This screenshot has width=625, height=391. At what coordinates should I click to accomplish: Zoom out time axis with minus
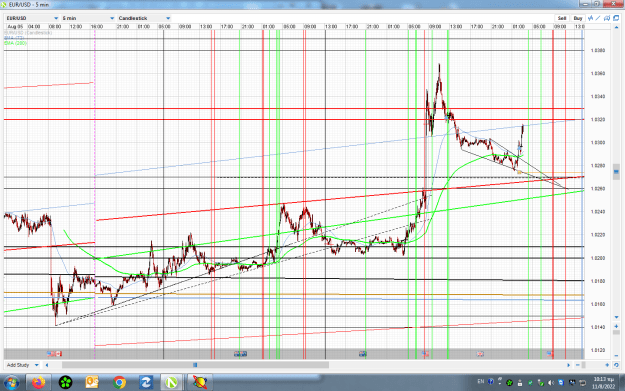[578, 365]
